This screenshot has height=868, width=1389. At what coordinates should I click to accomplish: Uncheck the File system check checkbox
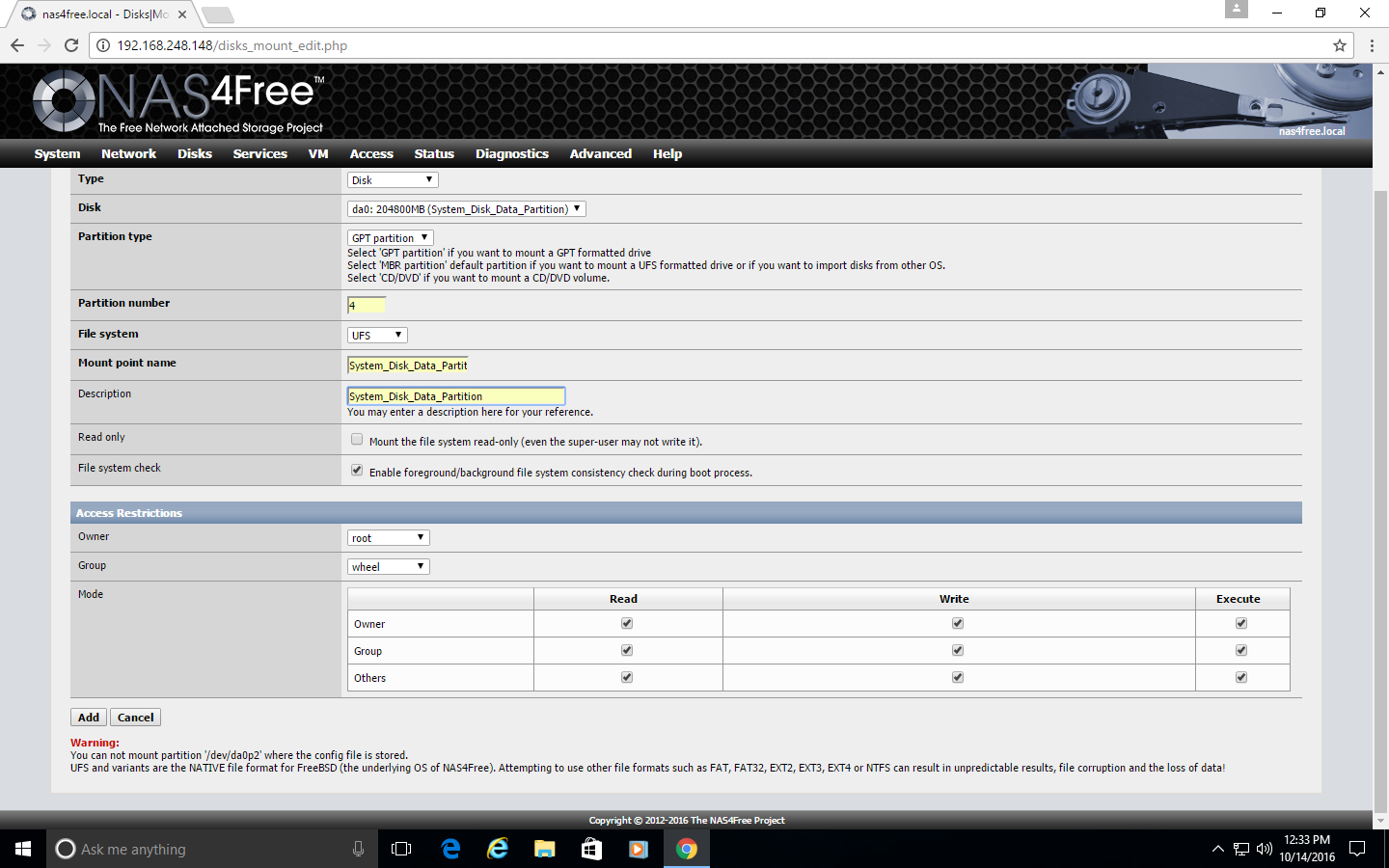(x=357, y=471)
